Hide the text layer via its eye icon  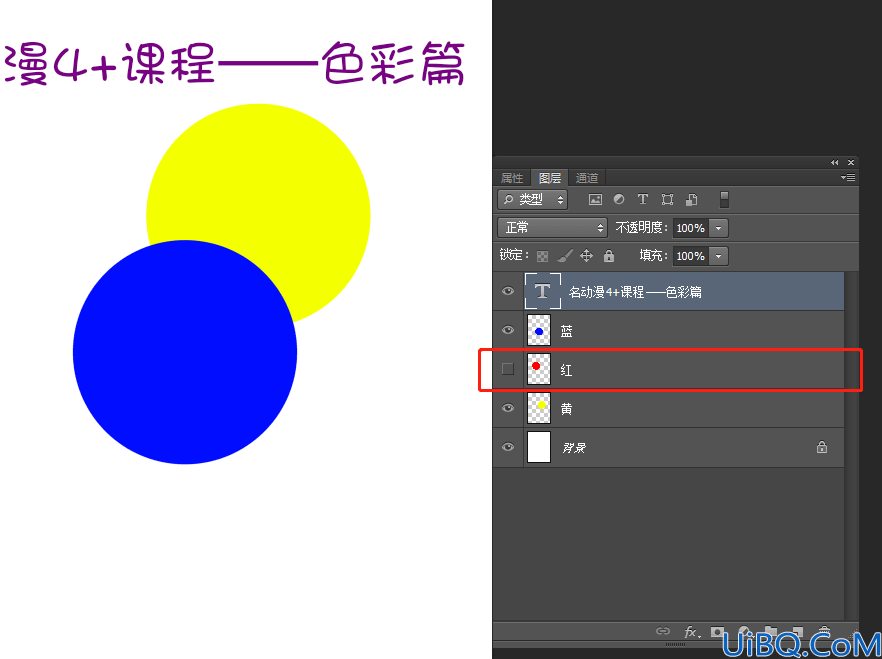508,291
